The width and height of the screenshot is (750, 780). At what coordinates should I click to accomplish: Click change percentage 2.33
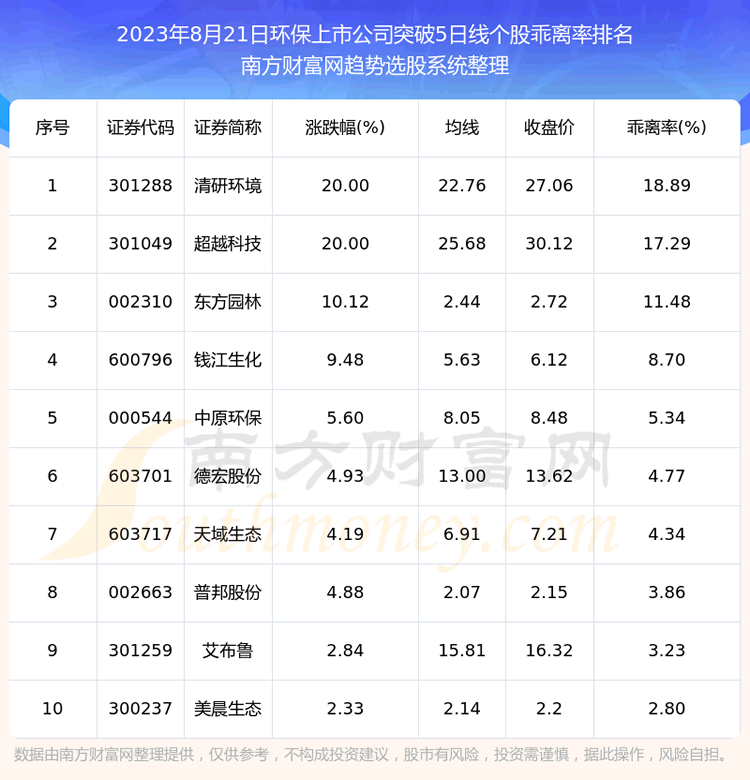[345, 708]
